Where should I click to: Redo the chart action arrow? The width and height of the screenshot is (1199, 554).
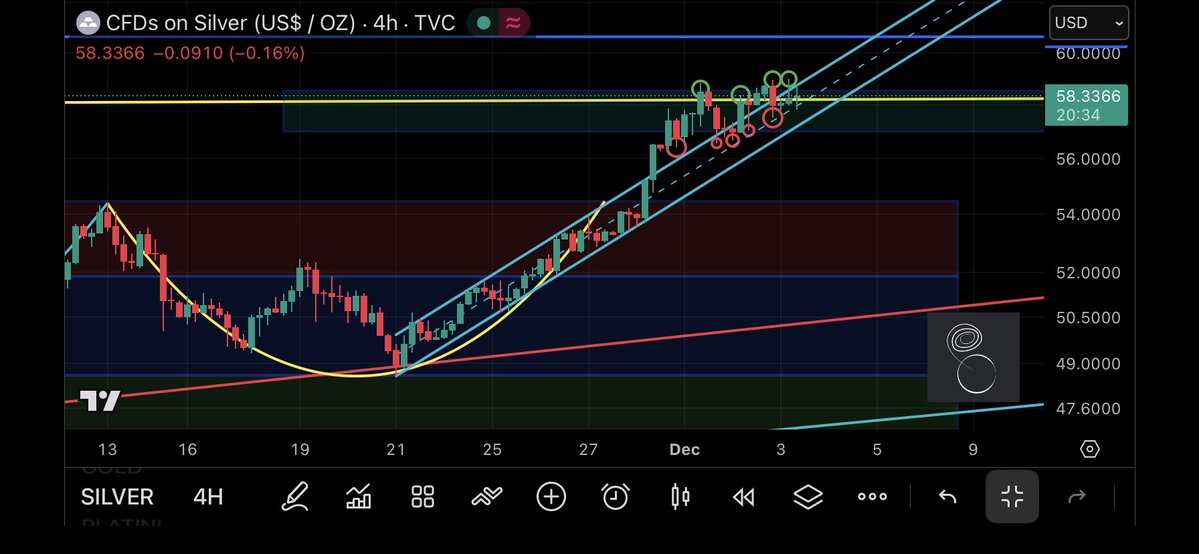[x=1077, y=497]
